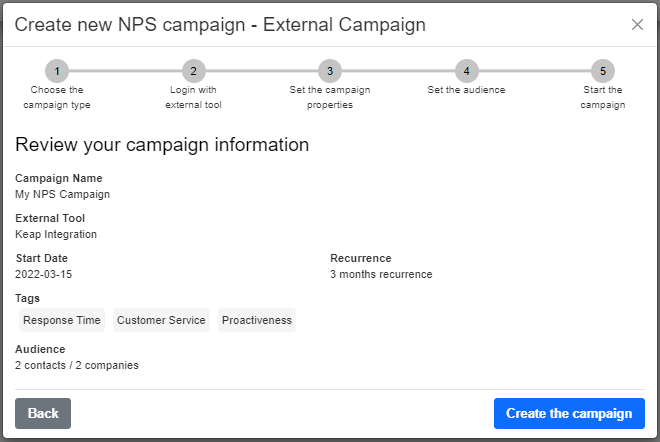660x442 pixels.
Task: Click the Set the campaign properties label
Action: 330,97
